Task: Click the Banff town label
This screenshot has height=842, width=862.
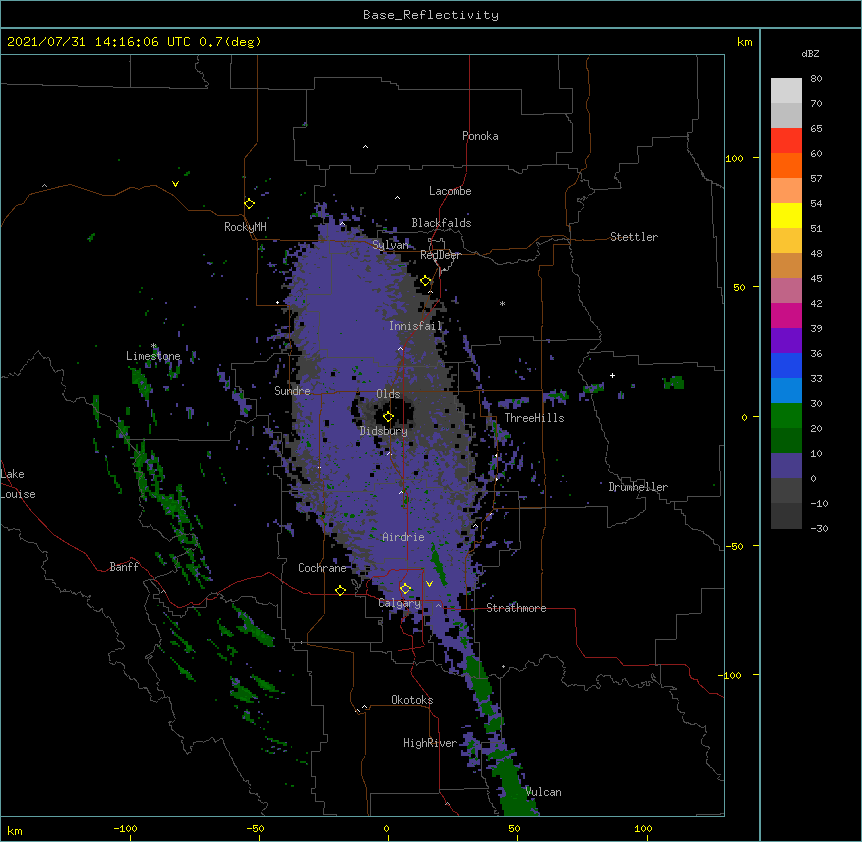Action: pyautogui.click(x=124, y=567)
